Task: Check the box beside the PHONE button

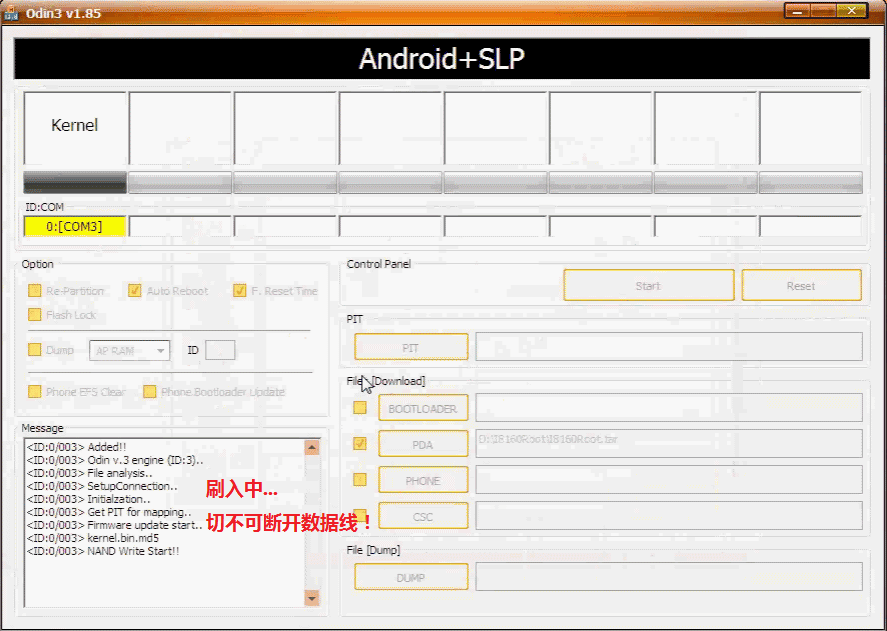Action: pyautogui.click(x=360, y=480)
